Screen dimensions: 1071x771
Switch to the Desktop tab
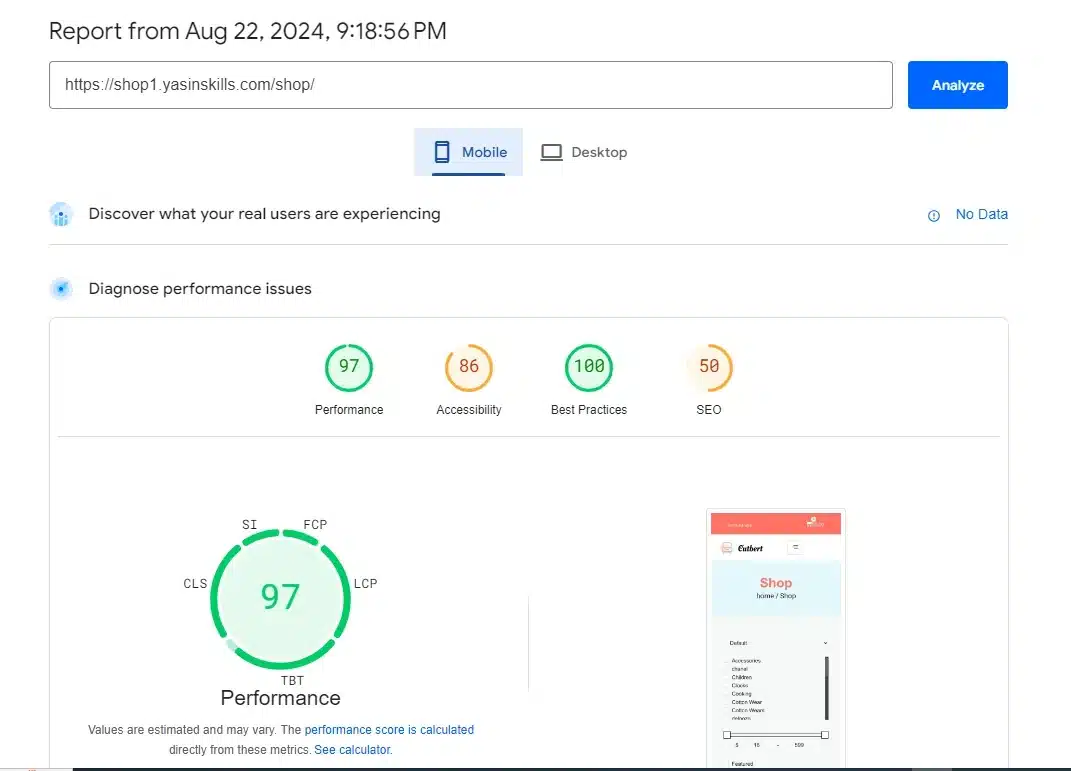coord(584,152)
